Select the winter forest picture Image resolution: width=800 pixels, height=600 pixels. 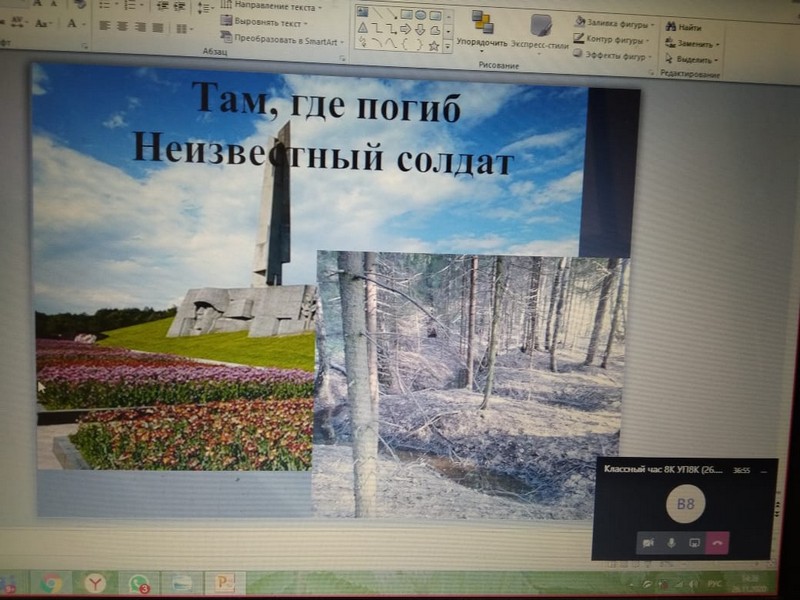tap(469, 385)
